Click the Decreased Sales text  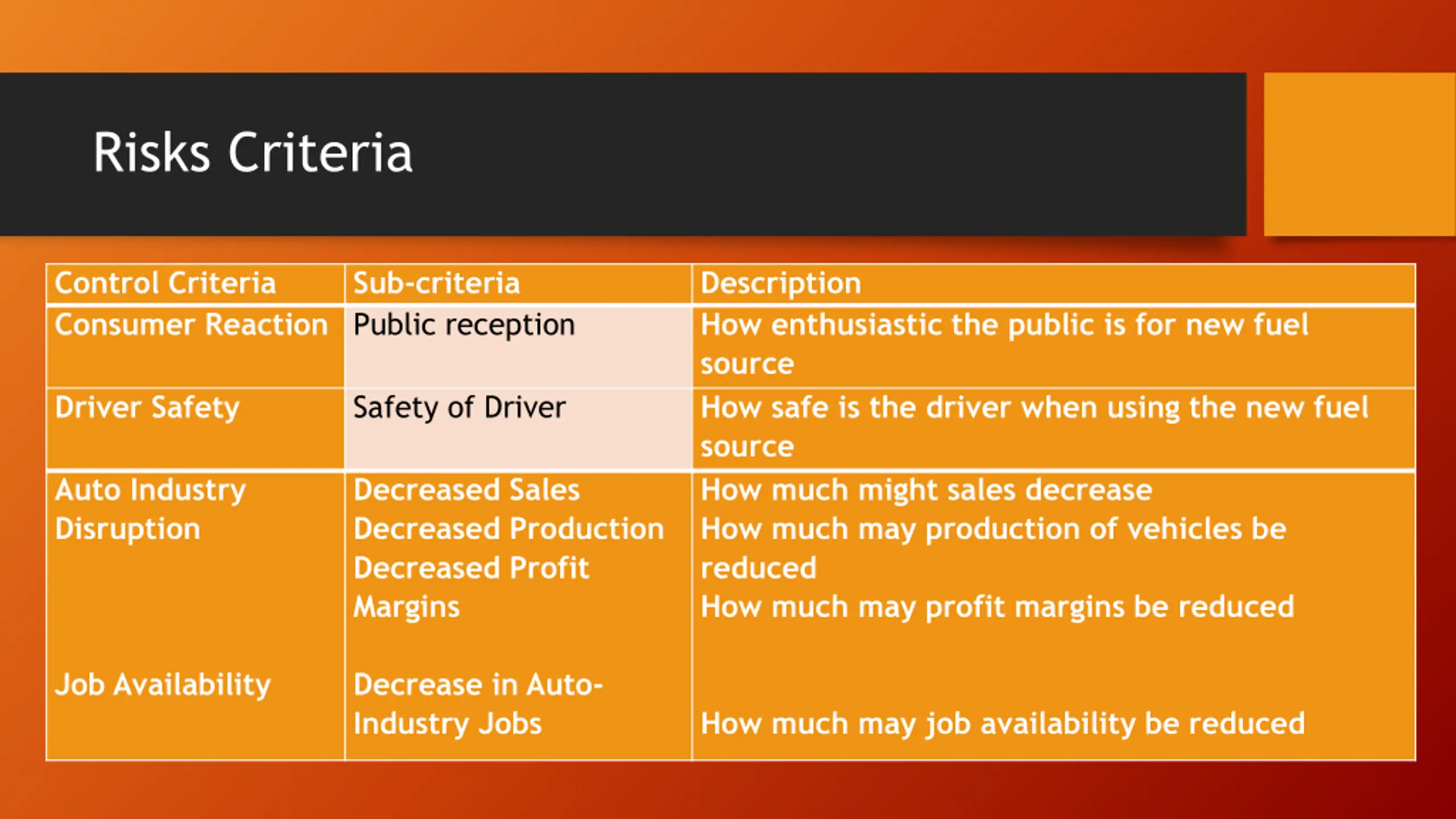[x=466, y=490]
